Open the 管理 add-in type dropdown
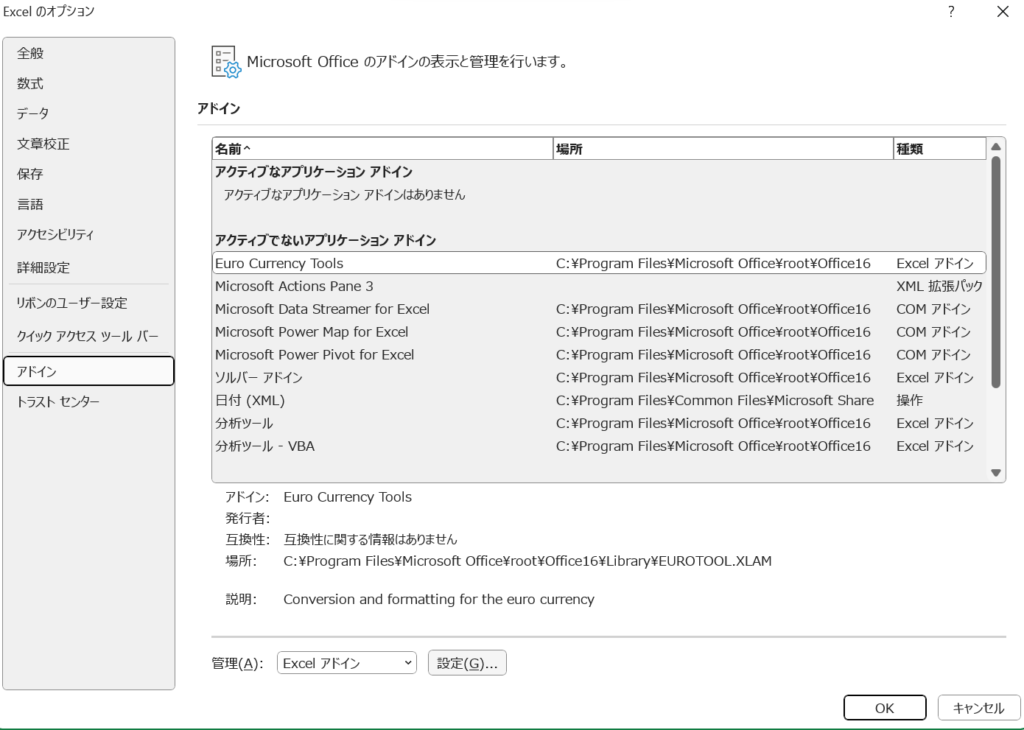The height and width of the screenshot is (730, 1024). pos(346,662)
